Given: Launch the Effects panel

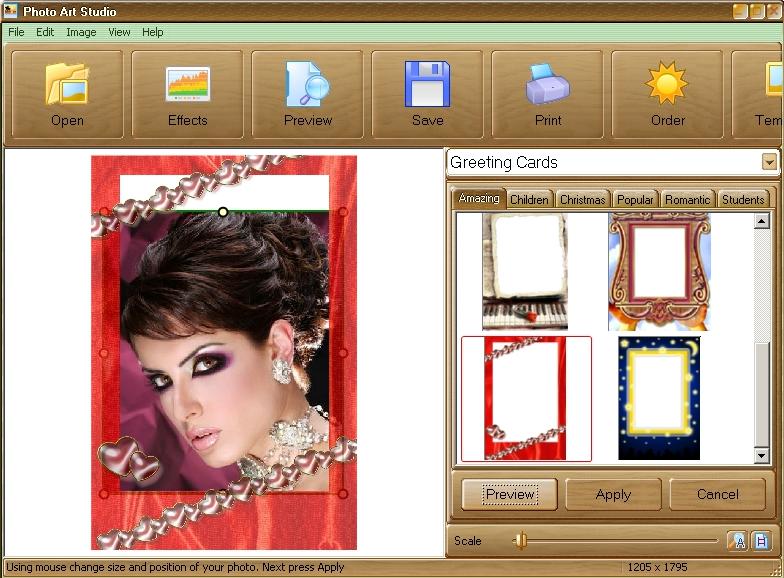Looking at the screenshot, I should pos(188,94).
